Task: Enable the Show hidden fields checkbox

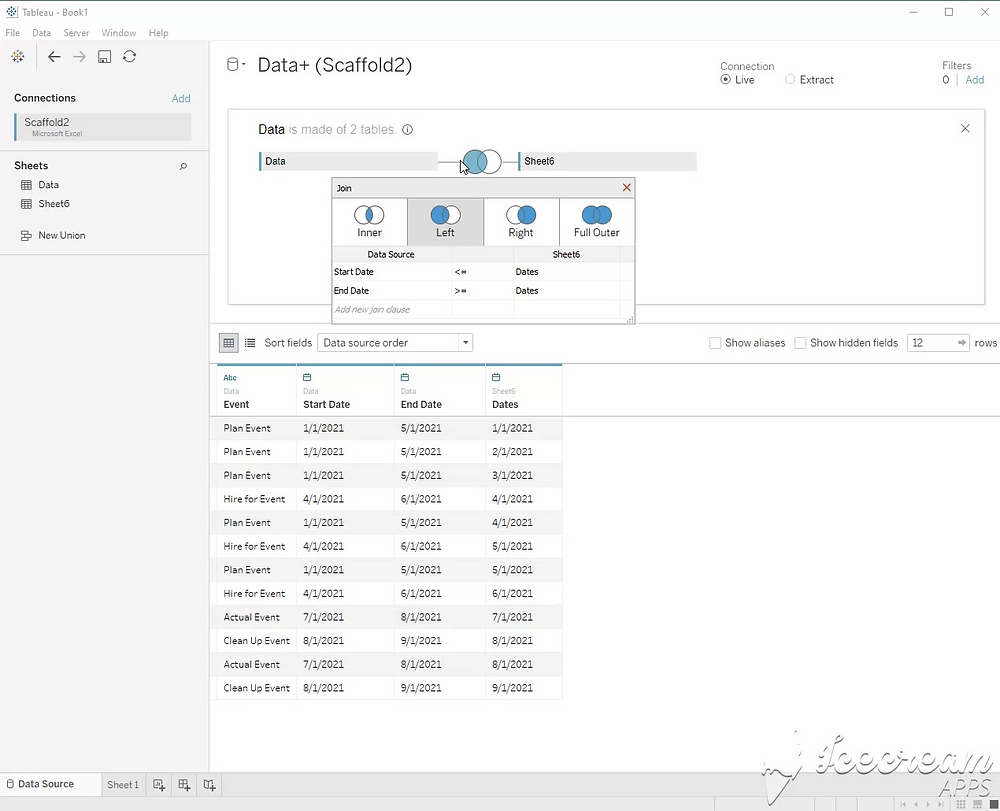Action: tap(800, 343)
